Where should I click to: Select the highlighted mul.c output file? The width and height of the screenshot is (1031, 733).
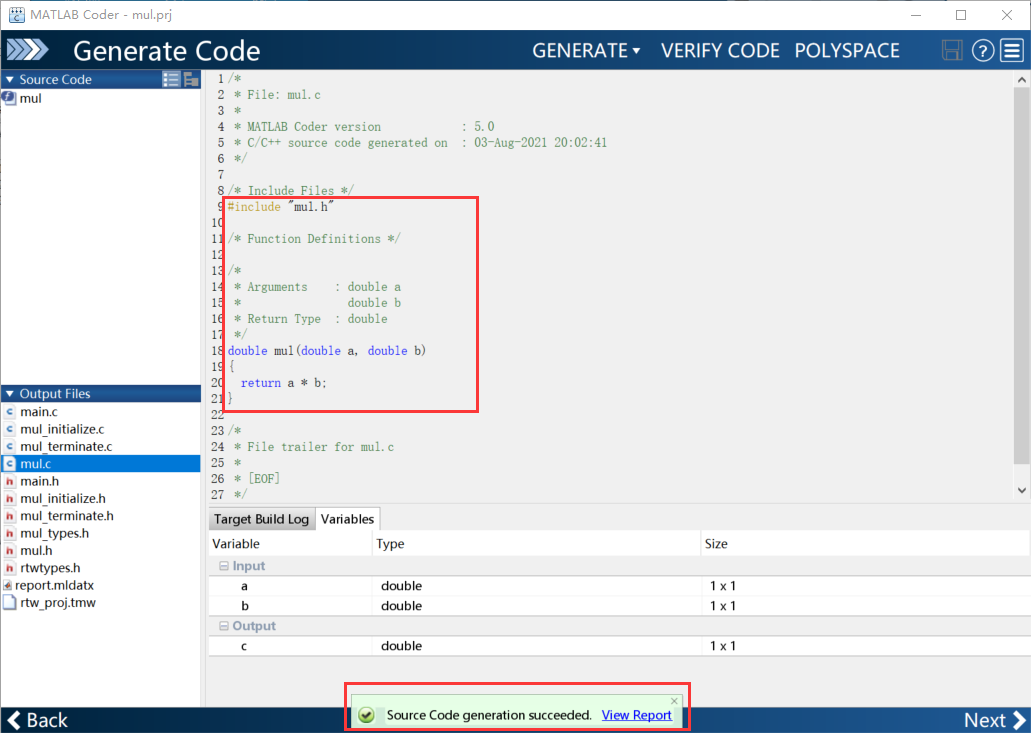point(101,463)
